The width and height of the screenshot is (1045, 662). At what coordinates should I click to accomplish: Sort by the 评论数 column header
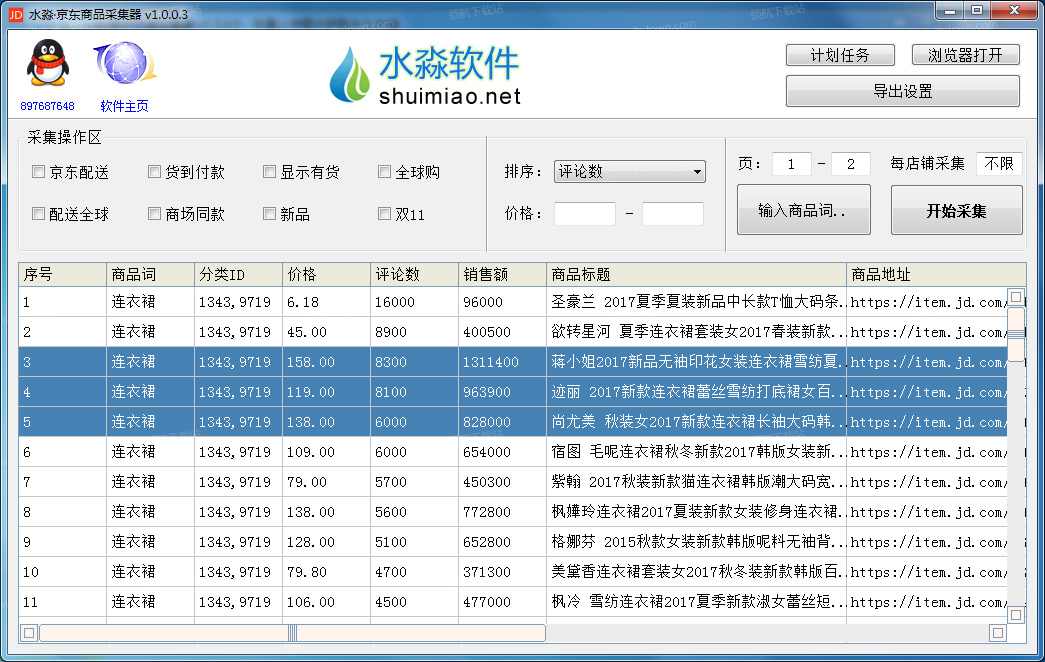pos(415,274)
